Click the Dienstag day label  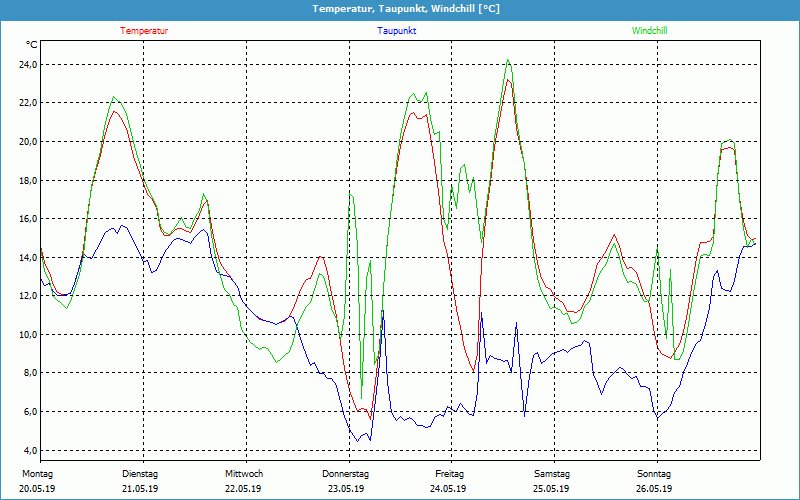(x=140, y=474)
